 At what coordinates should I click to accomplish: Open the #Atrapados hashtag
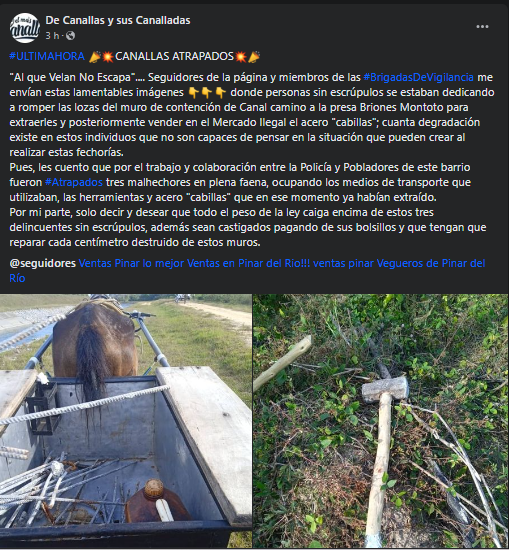[74, 182]
